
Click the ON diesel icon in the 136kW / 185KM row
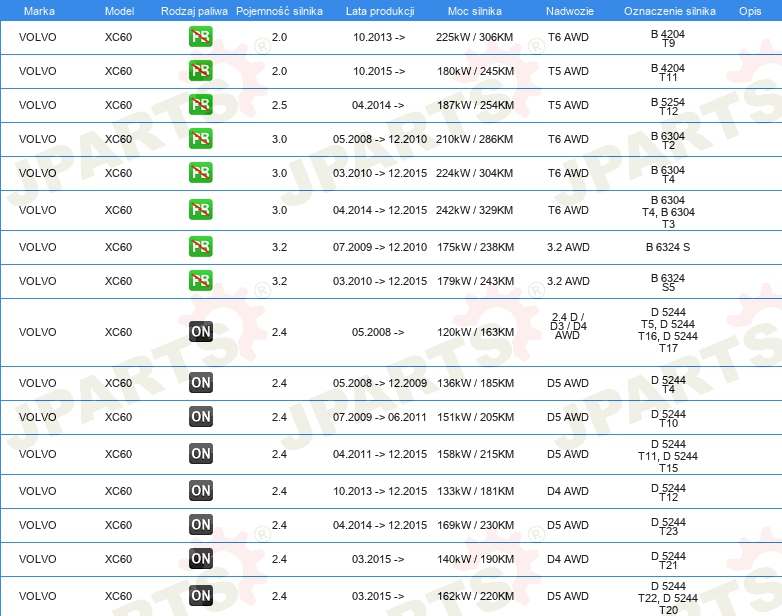pos(201,383)
